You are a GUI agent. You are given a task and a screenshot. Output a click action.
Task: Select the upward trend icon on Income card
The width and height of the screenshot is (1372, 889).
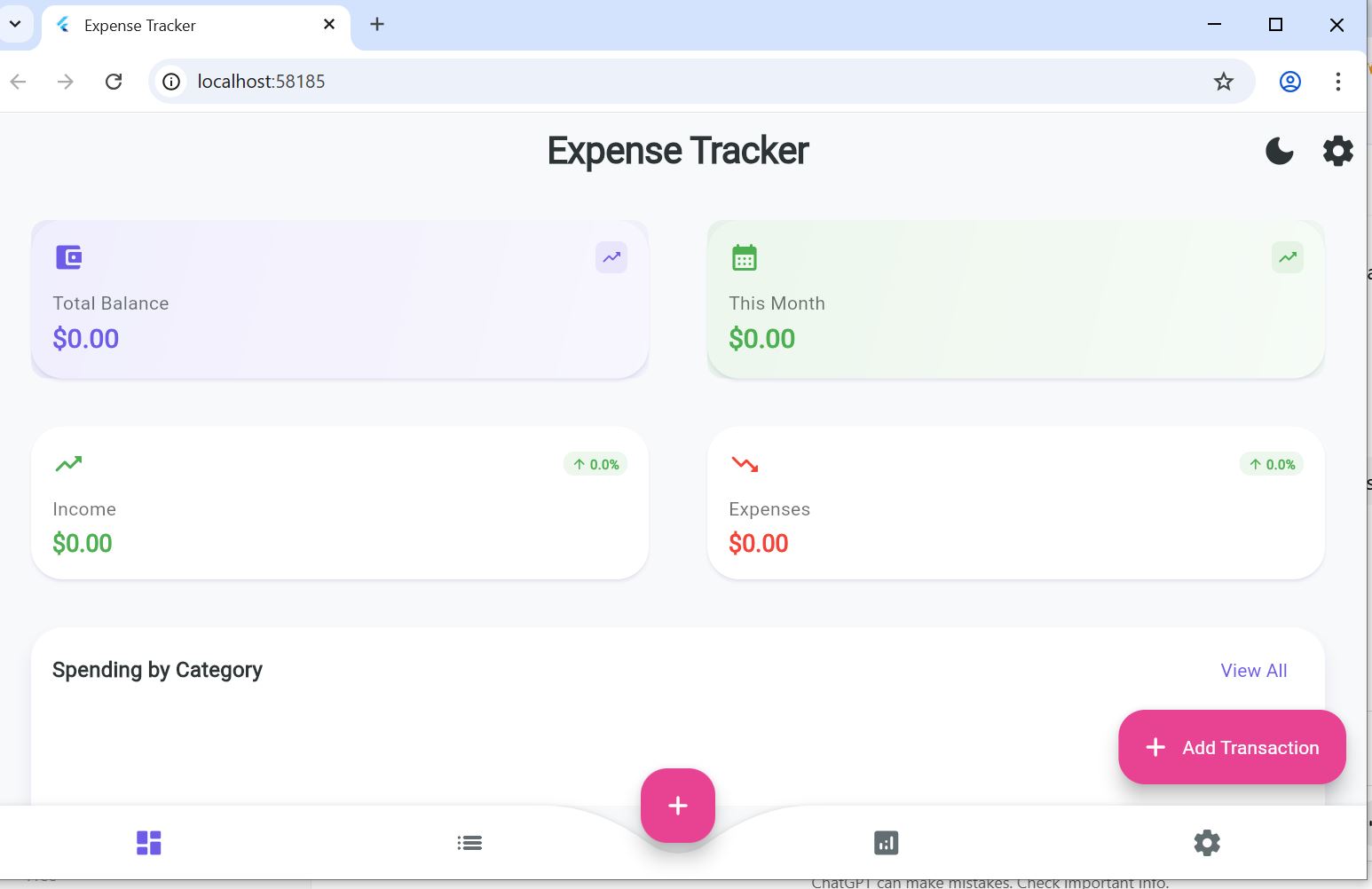point(68,463)
